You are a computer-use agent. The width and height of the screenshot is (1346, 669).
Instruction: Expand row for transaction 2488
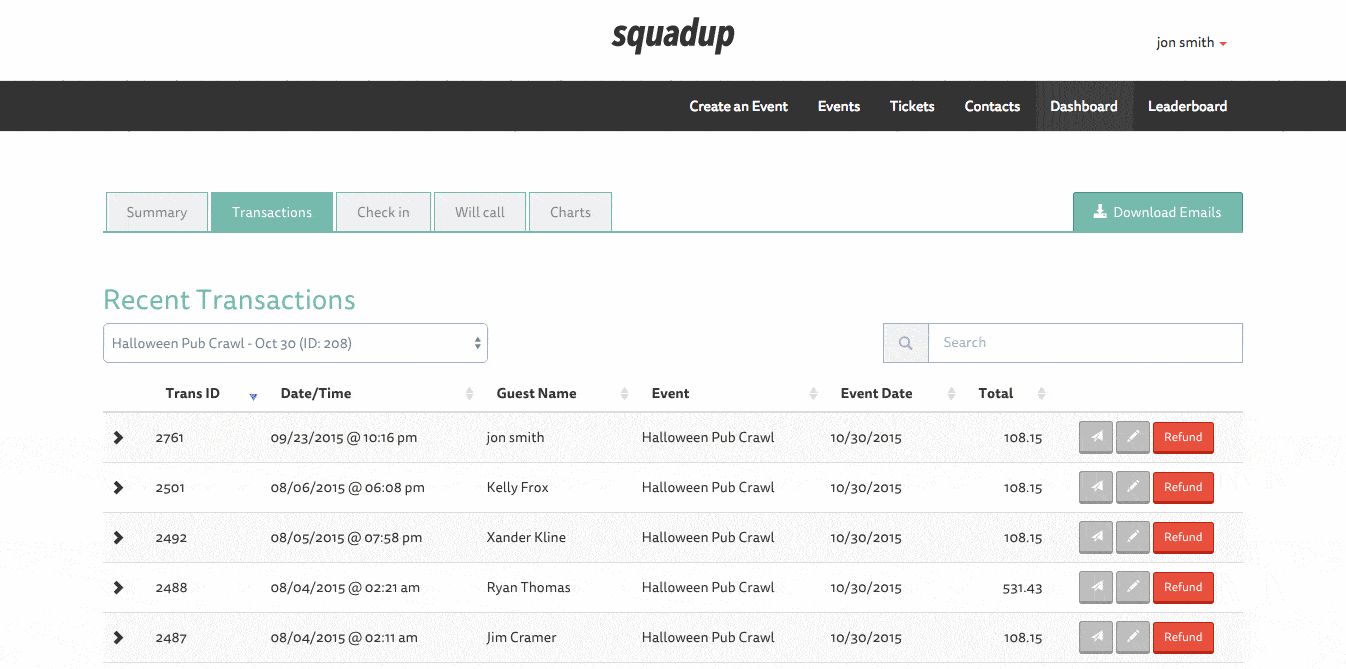[118, 588]
